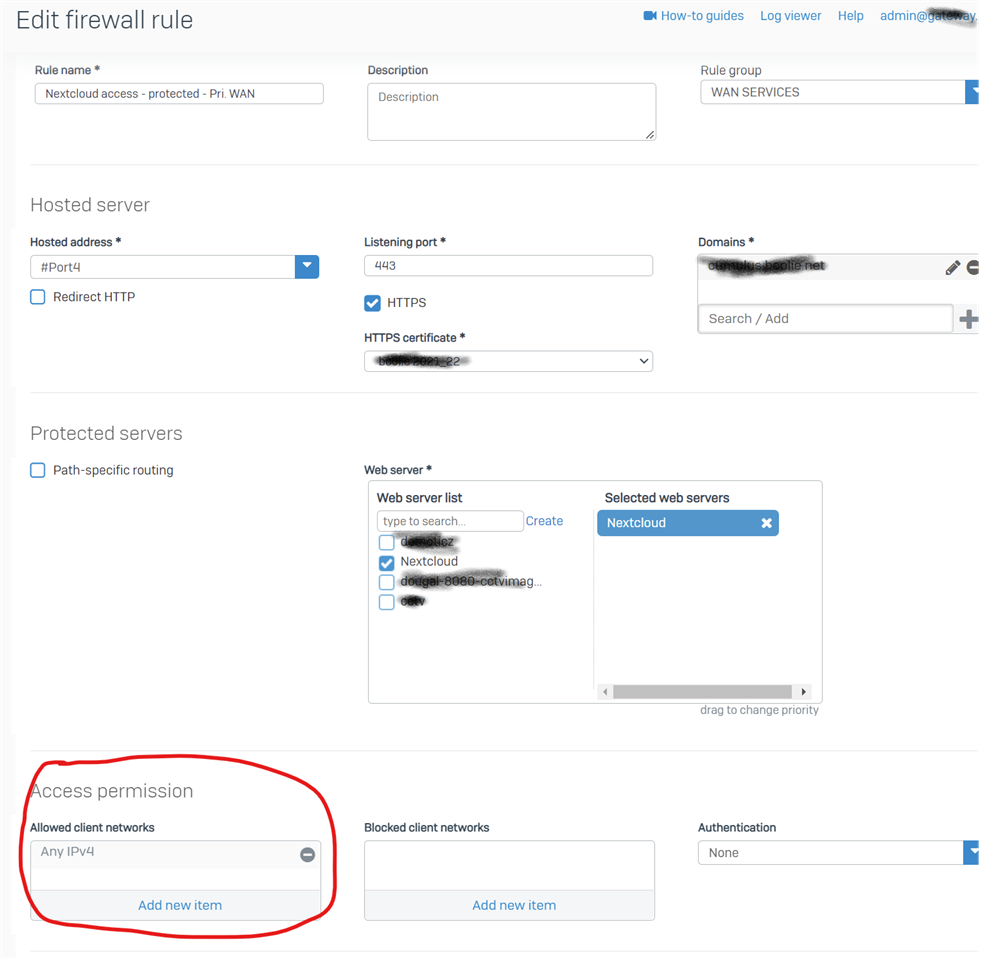The height and width of the screenshot is (959, 981).
Task: Open the Help menu item
Action: pos(850,16)
